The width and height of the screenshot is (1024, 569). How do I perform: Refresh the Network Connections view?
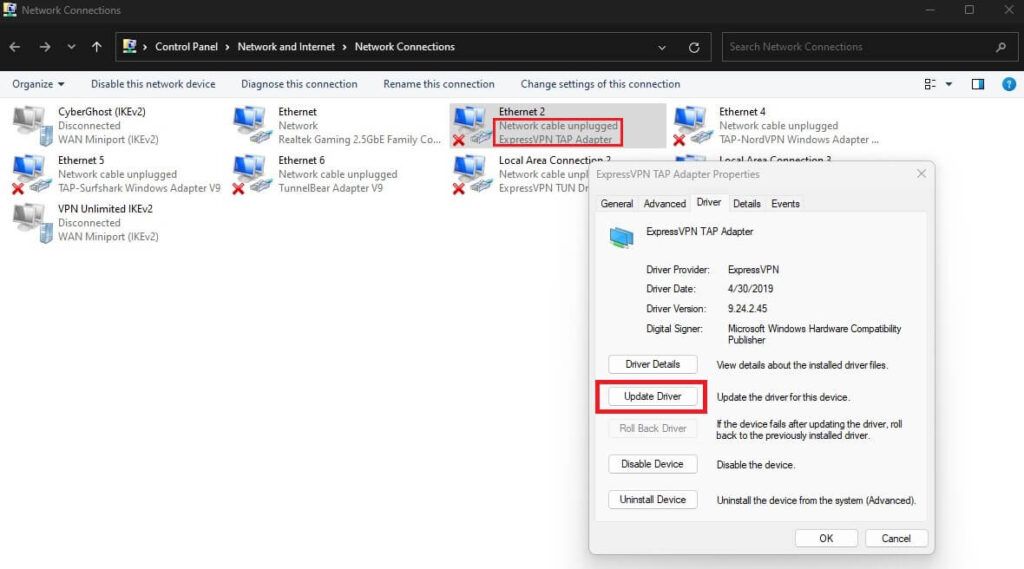(x=694, y=47)
